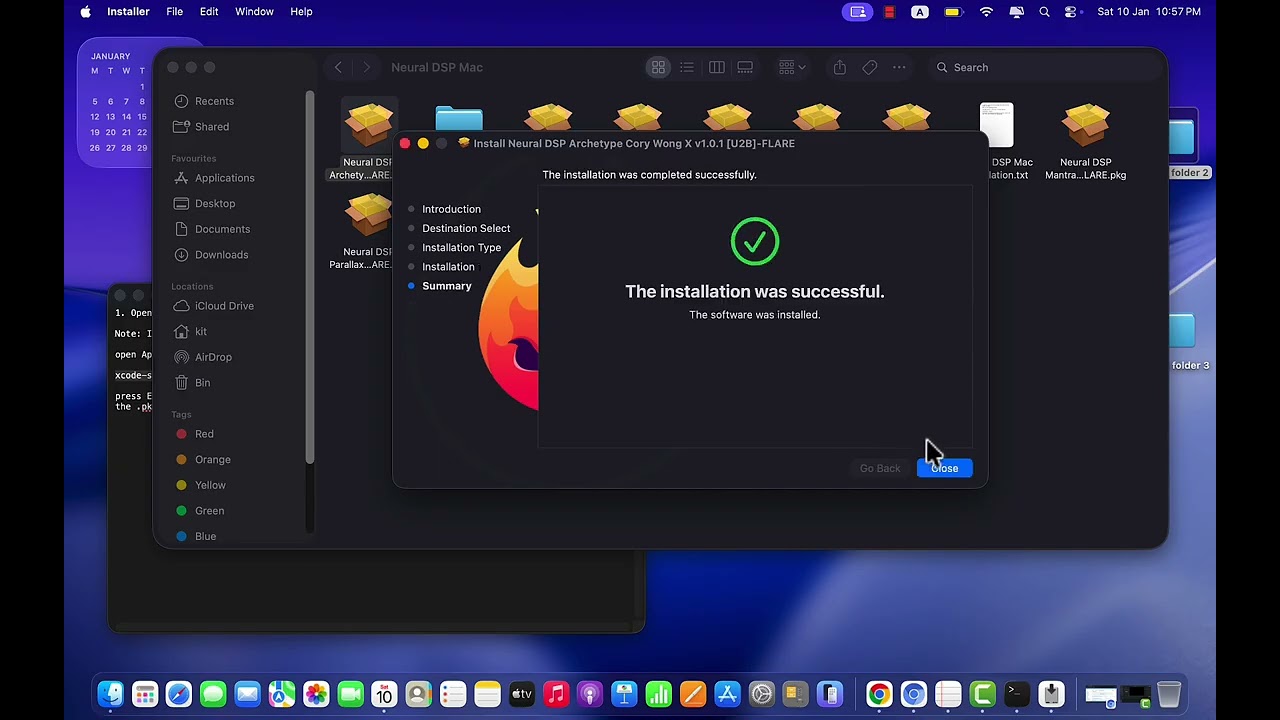Open Bin in Finder sidebar

[202, 383]
